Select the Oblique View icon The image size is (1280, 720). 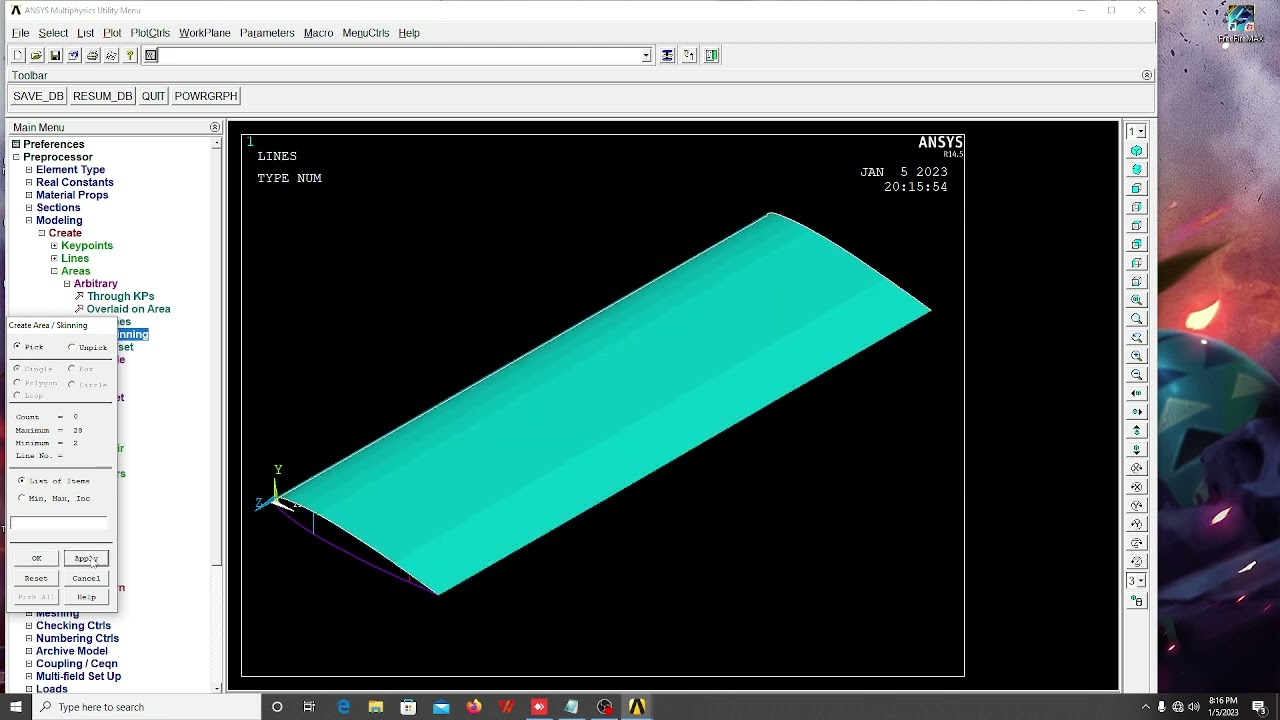point(1137,170)
